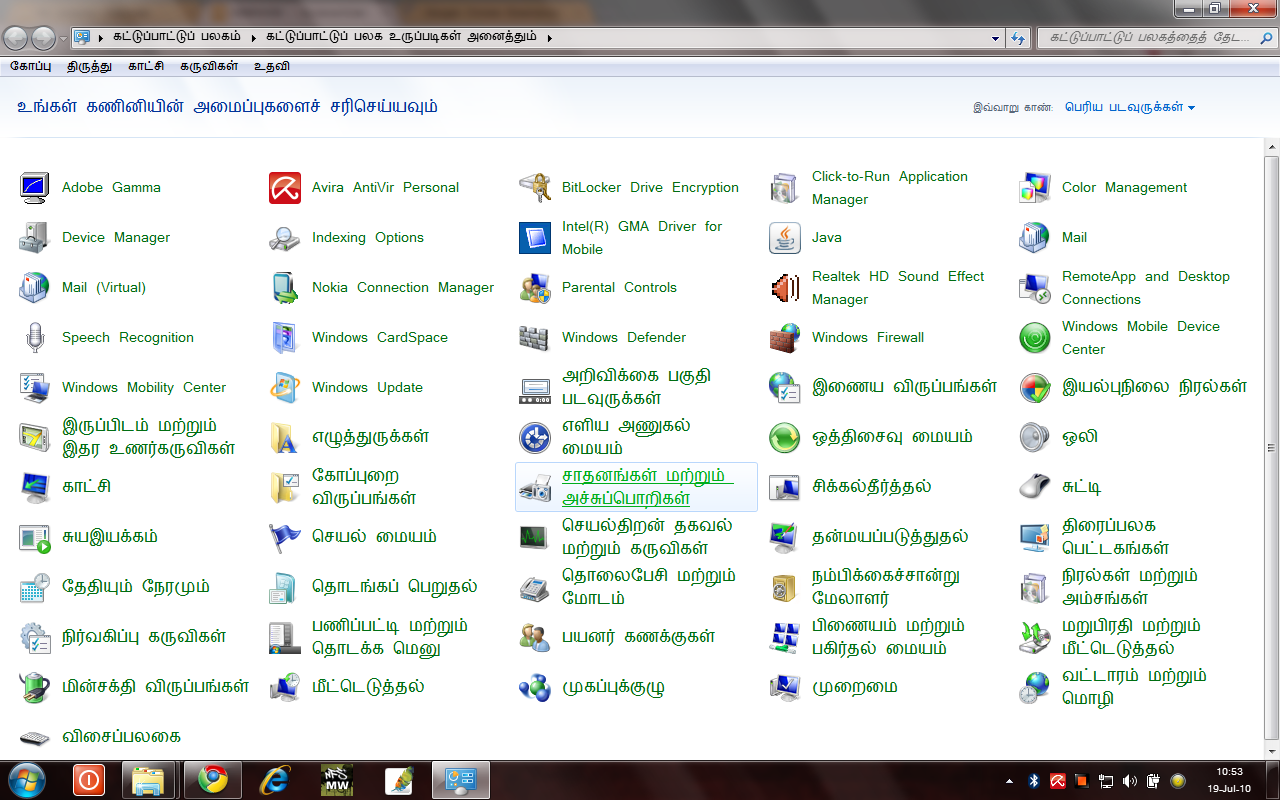Viewport: 1280px width, 800px height.
Task: Open the Device Manager icon
Action: (35, 238)
